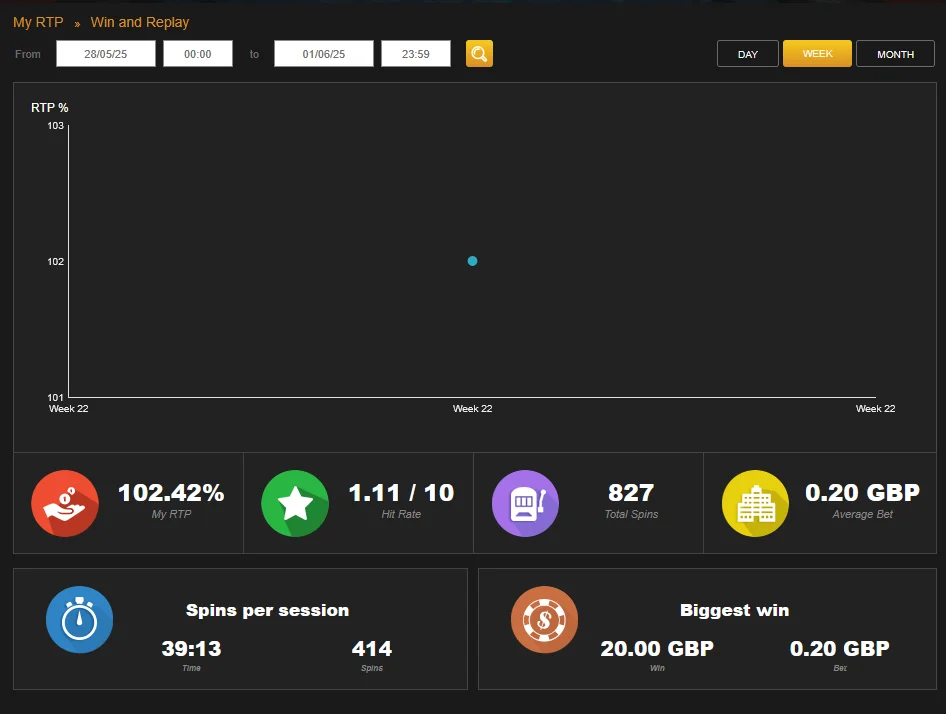Click the 414 spins value
This screenshot has height=714, width=946.
click(x=372, y=649)
